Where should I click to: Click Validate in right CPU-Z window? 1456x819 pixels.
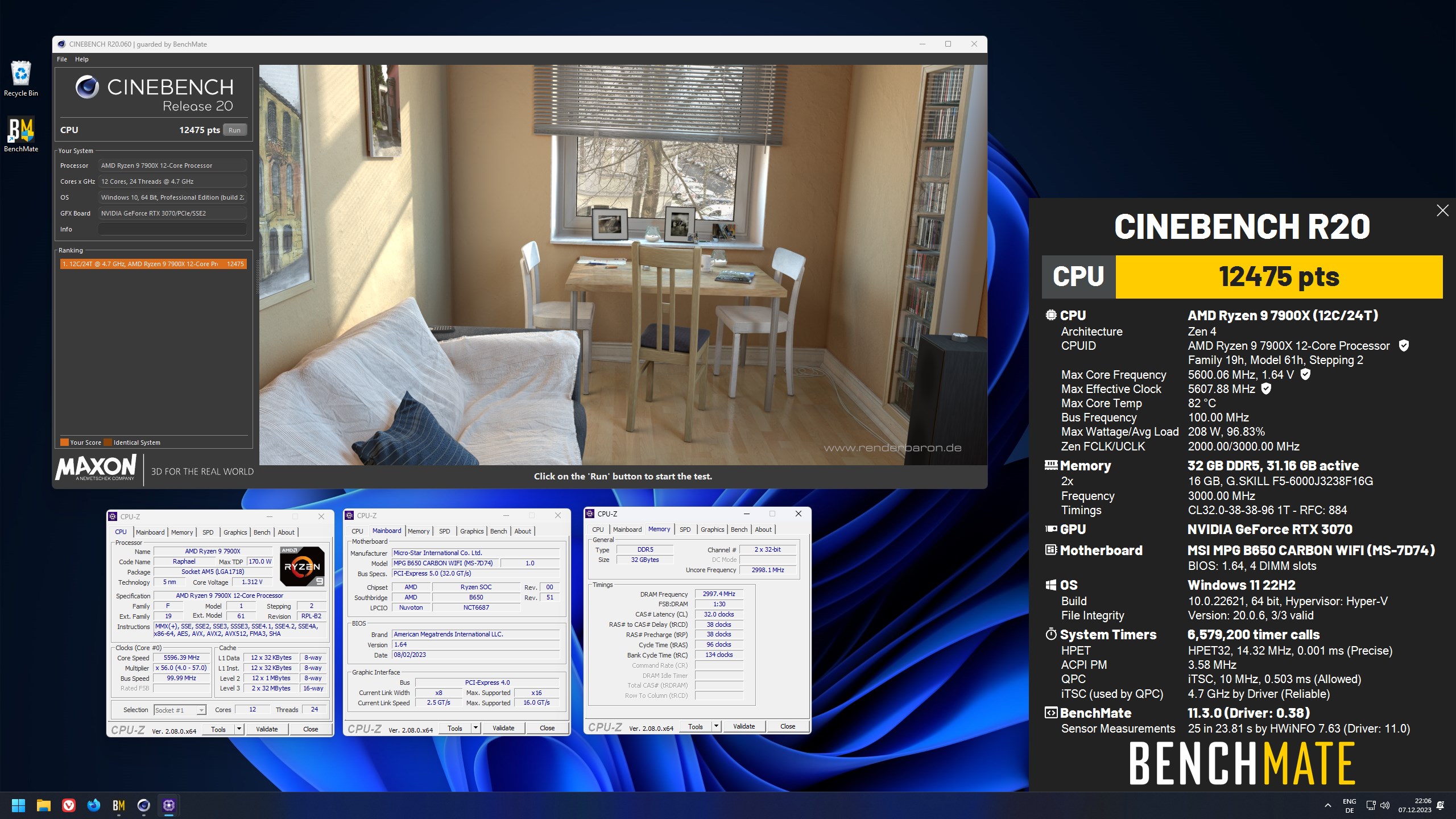click(x=744, y=726)
